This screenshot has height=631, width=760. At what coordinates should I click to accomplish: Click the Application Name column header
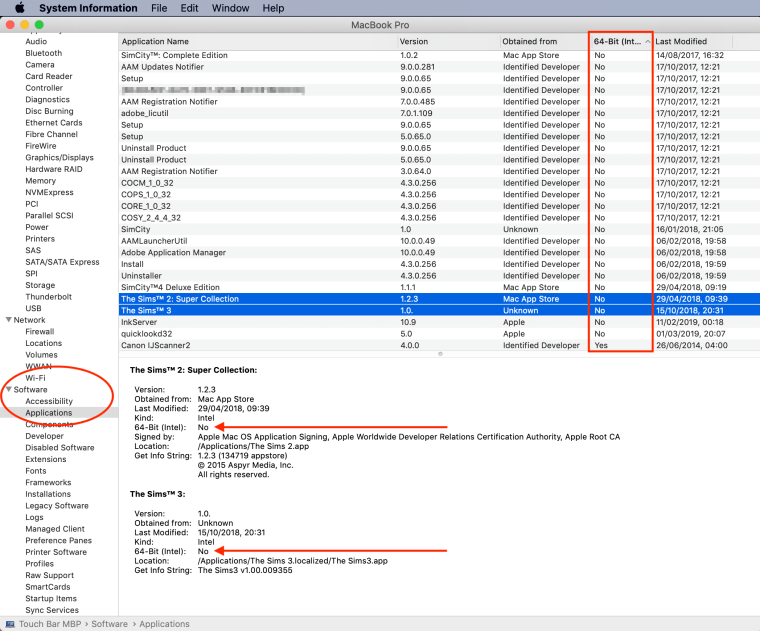[x=155, y=41]
